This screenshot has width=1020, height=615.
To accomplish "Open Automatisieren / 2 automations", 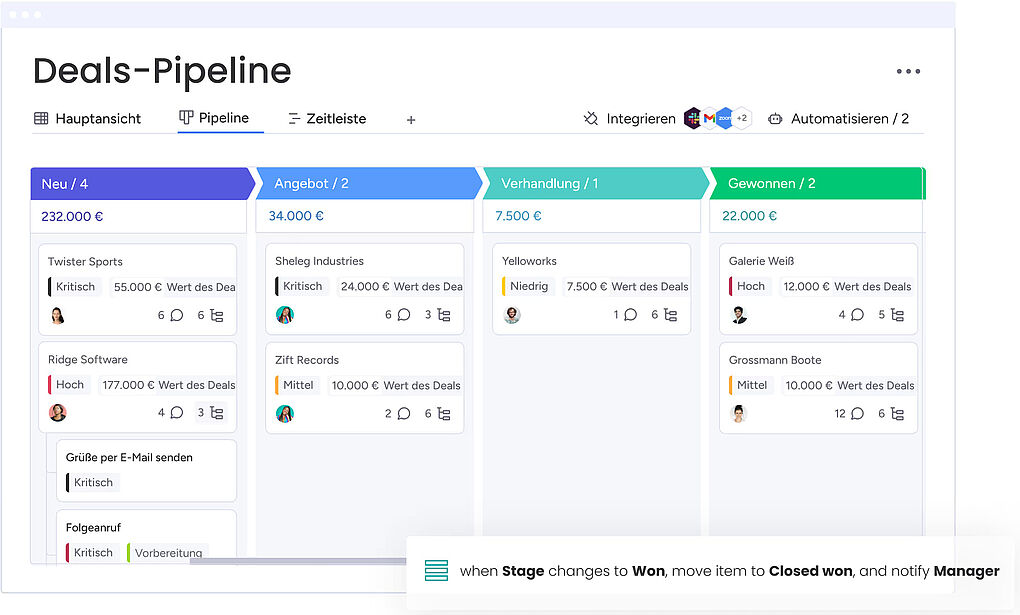I will pyautogui.click(x=838, y=119).
